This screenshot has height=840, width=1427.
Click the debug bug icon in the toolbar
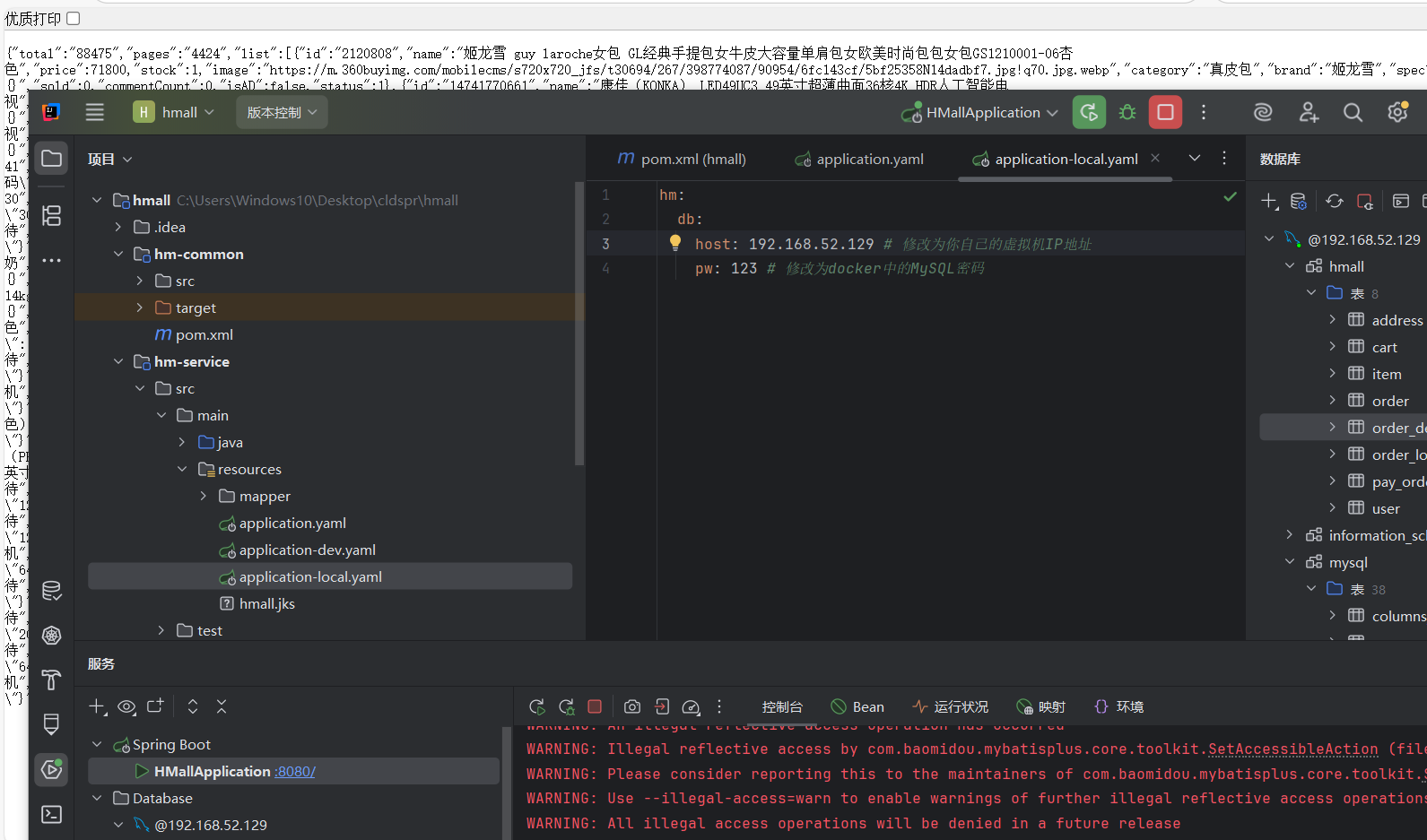[1127, 112]
